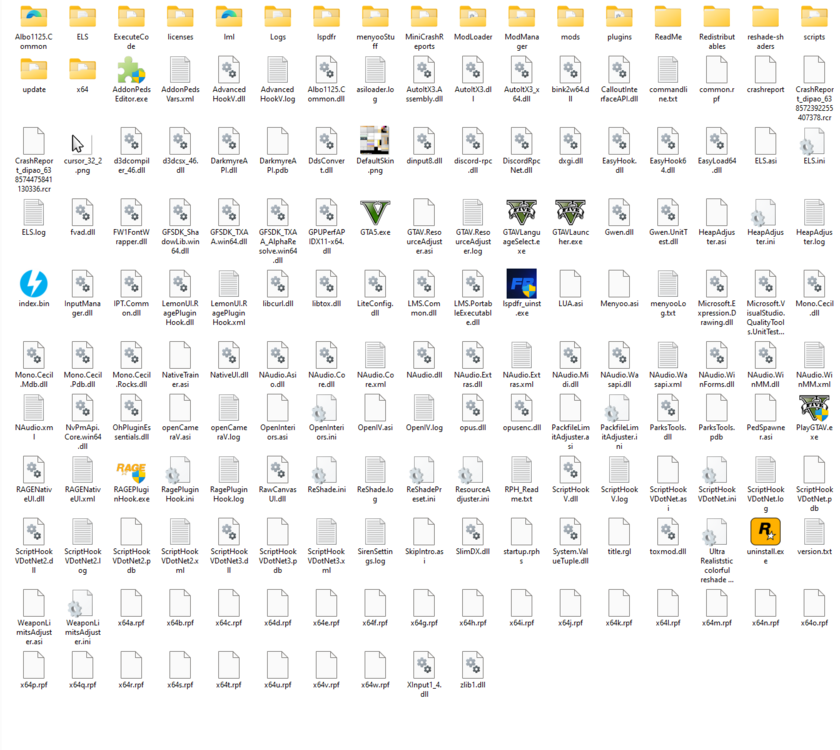Open the plugins folder
The width and height of the screenshot is (840, 750).
point(620,20)
